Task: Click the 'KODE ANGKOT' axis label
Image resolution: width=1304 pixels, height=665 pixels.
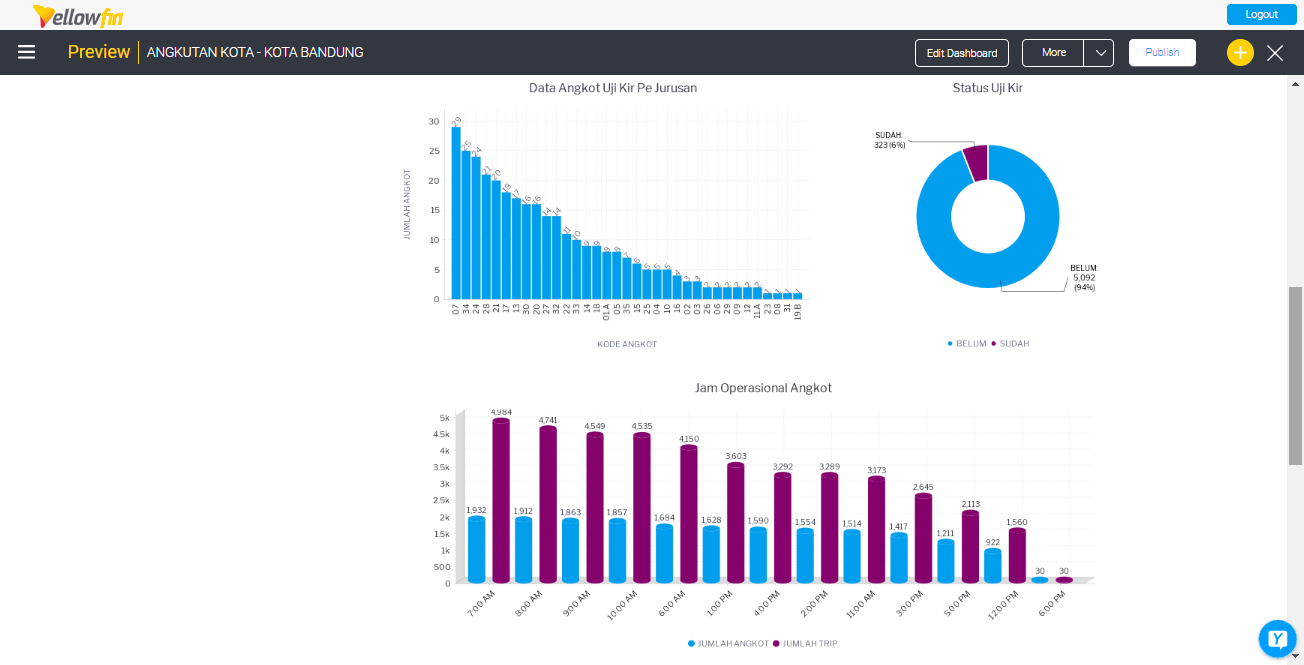Action: (x=627, y=344)
